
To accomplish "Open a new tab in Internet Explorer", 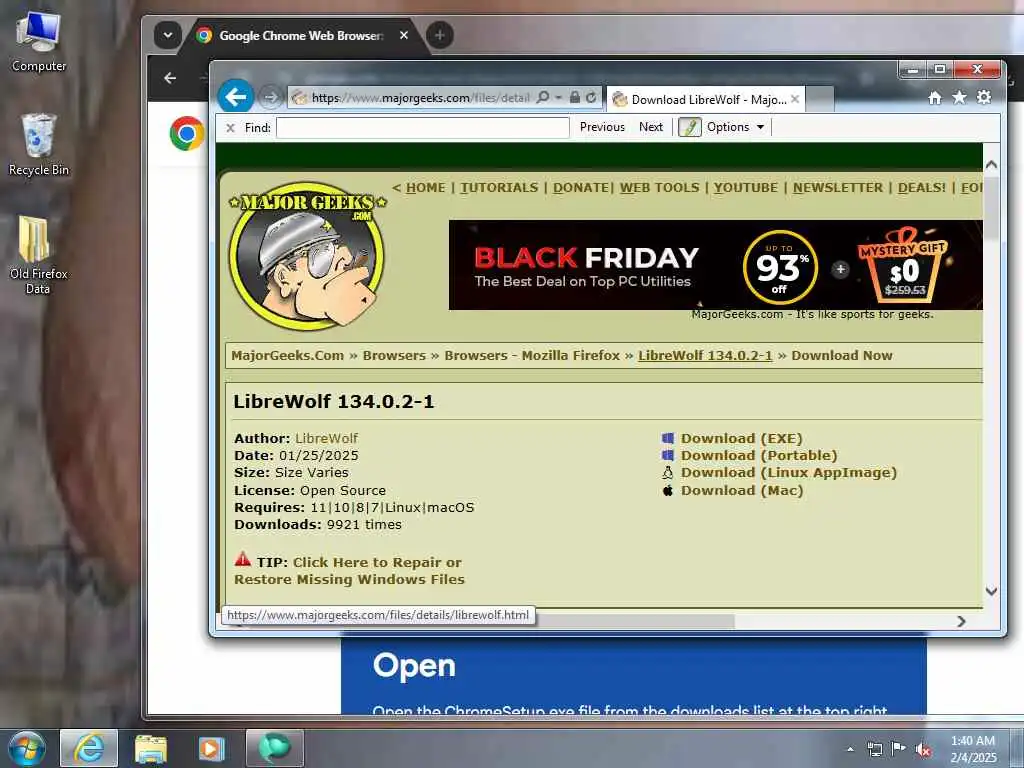I will pyautogui.click(x=820, y=99).
